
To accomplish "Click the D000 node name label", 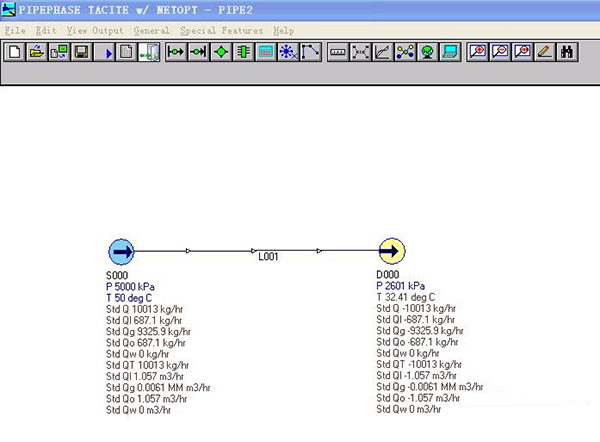I will (388, 274).
